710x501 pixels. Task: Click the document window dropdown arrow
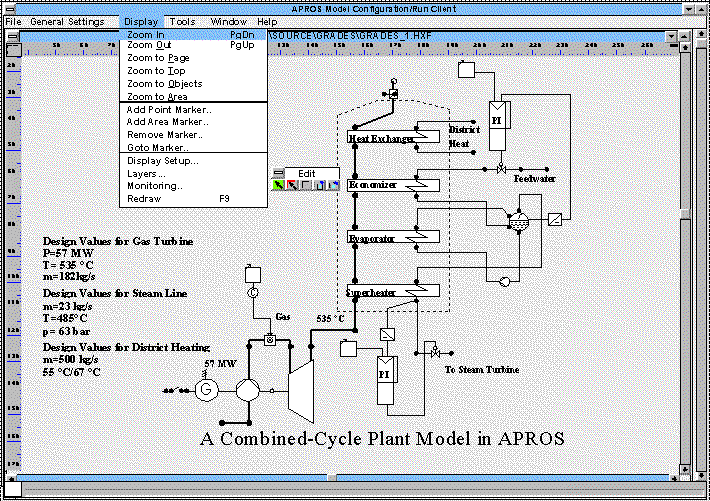(671, 36)
